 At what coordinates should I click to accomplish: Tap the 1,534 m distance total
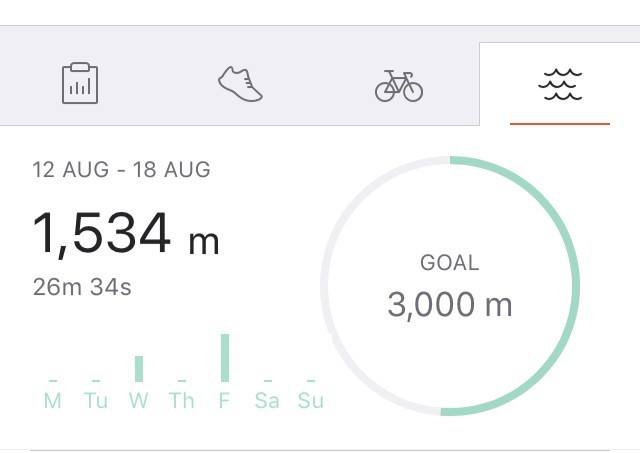126,234
